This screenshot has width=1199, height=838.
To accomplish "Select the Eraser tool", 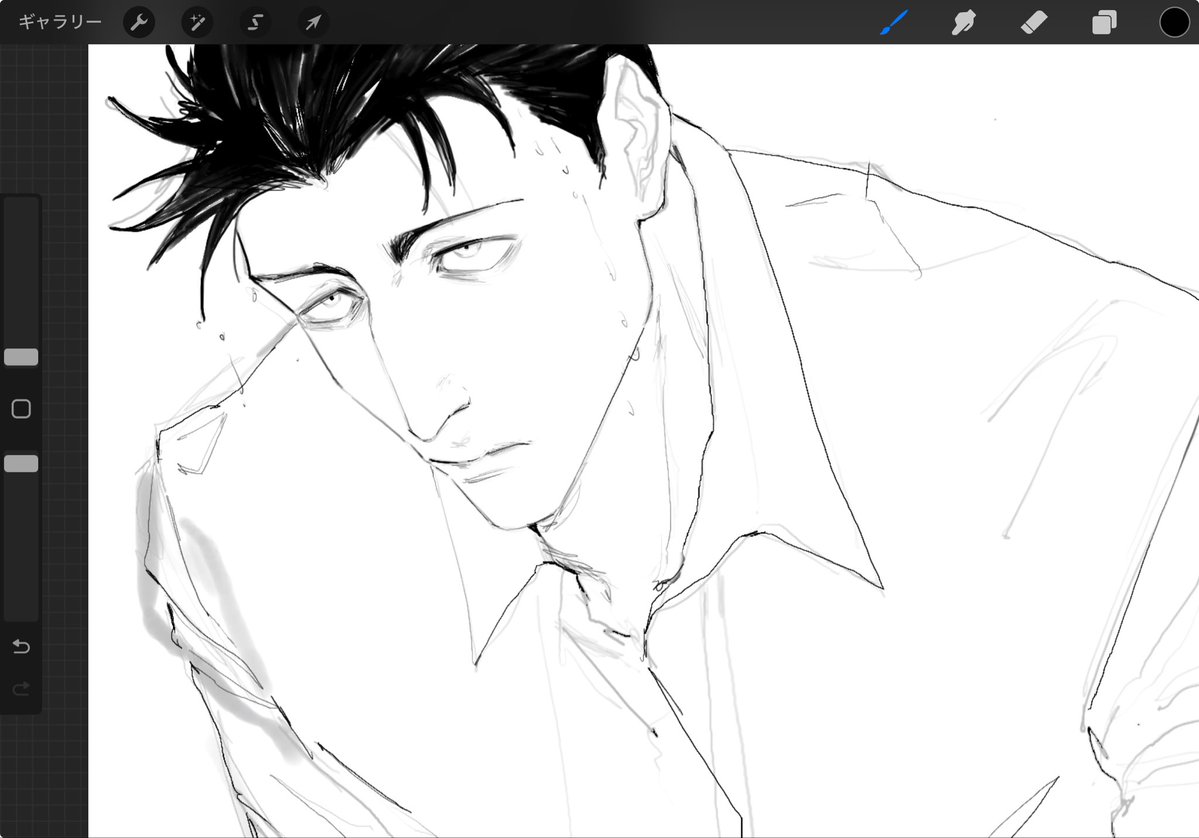I will [1034, 23].
